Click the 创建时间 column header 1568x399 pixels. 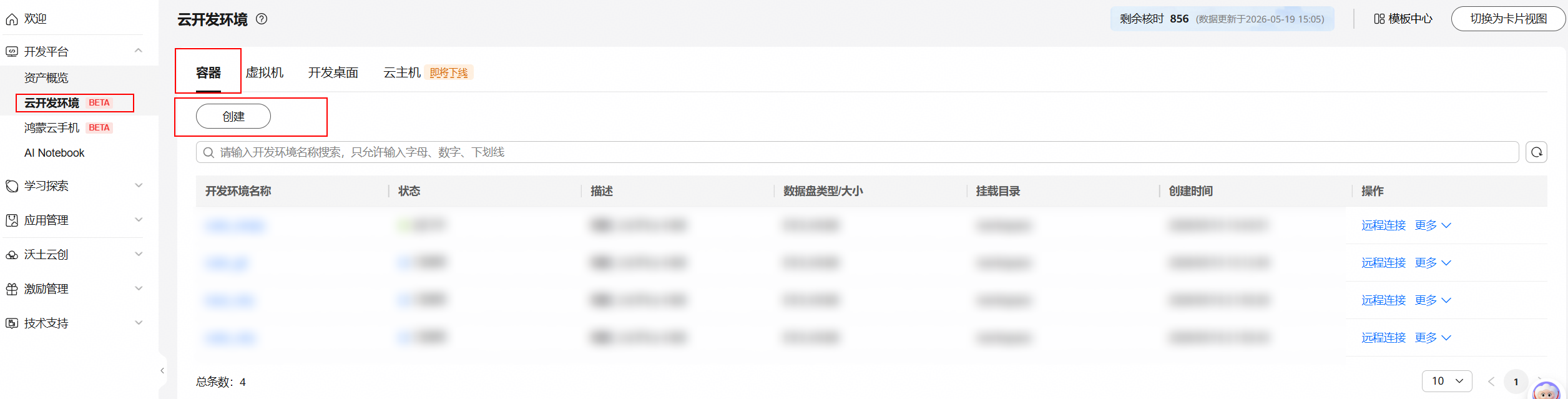coord(1190,191)
